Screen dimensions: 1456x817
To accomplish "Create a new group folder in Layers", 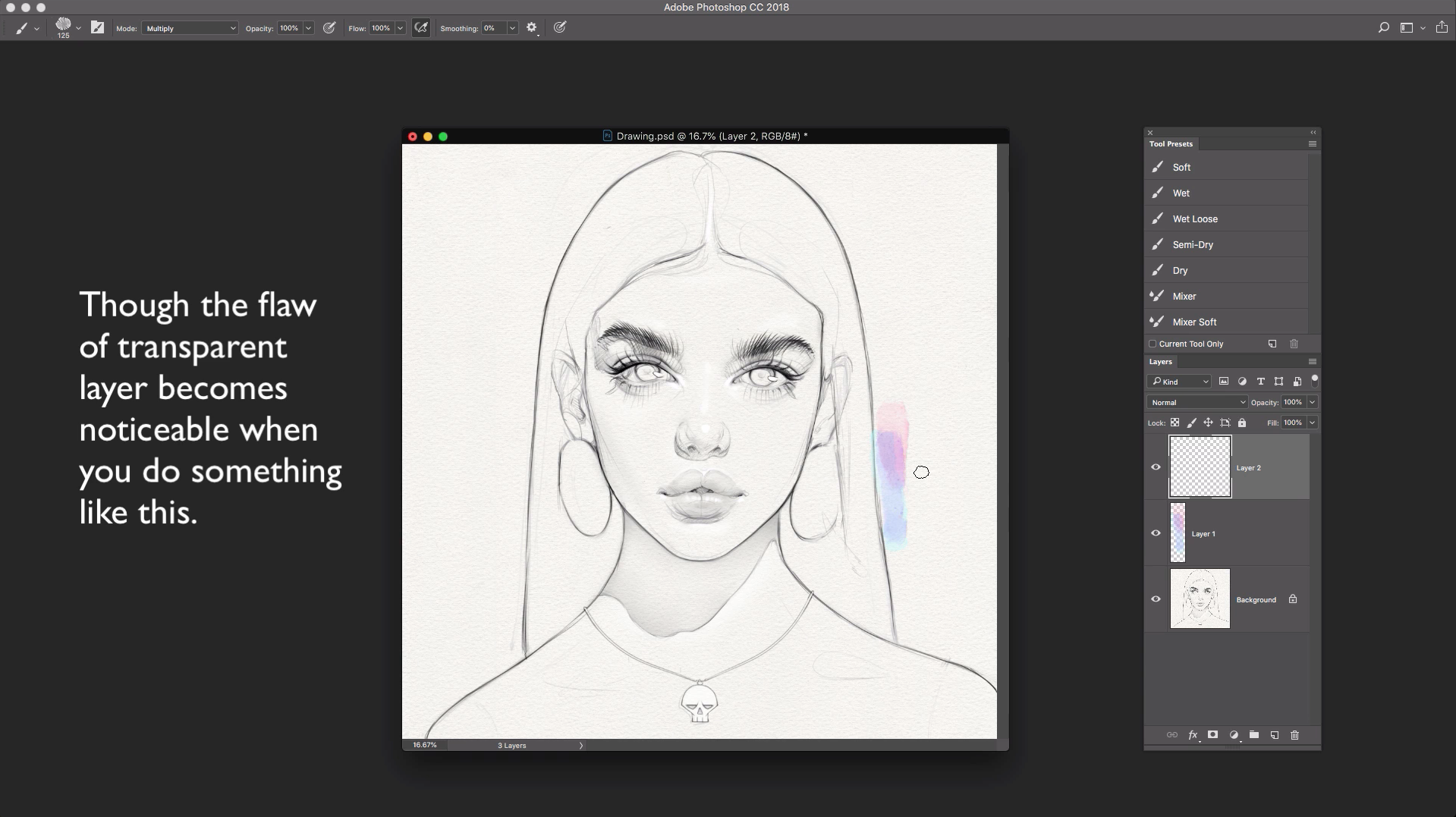I will [1254, 735].
